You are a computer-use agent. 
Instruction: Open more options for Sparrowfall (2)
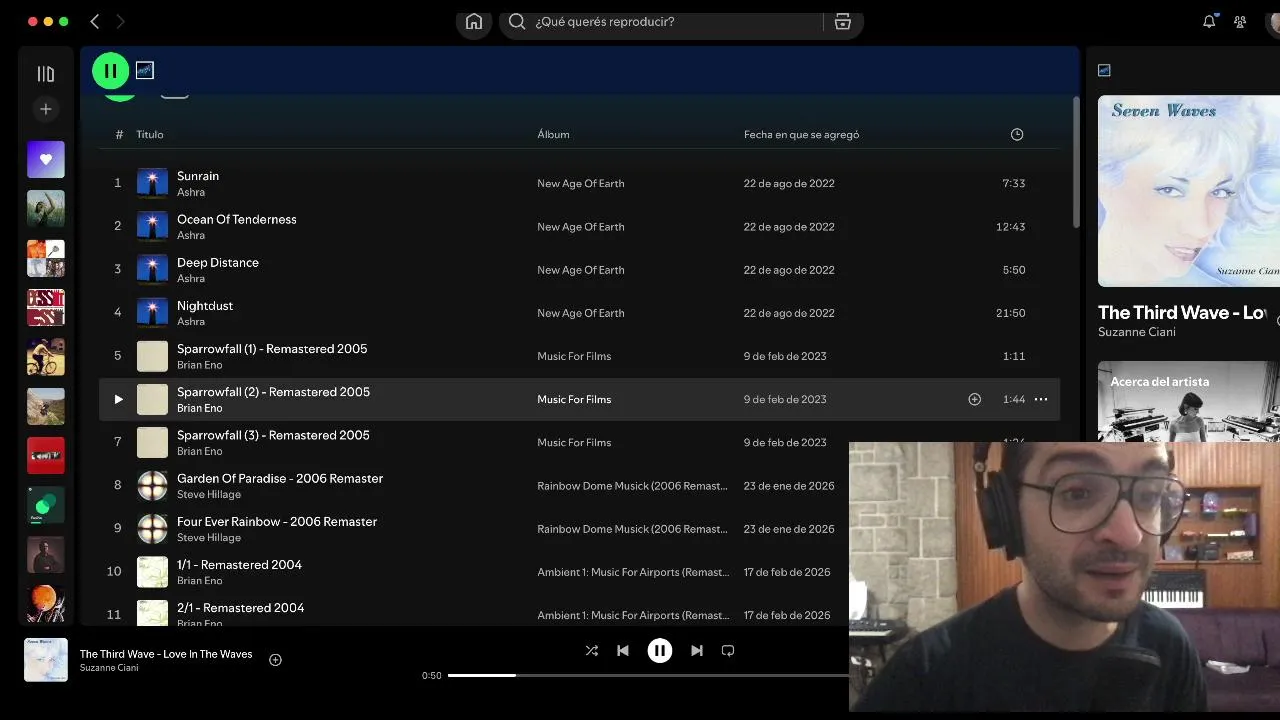[x=1041, y=399]
